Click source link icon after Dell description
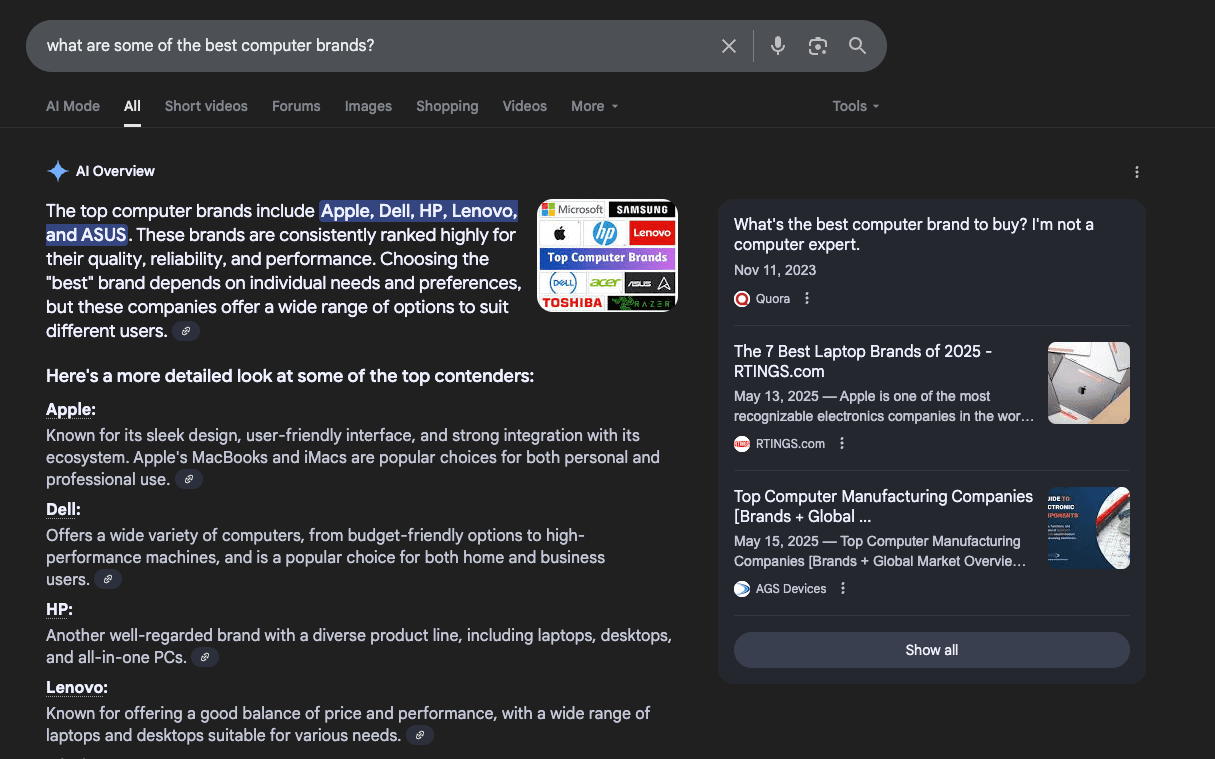Image resolution: width=1215 pixels, height=759 pixels. point(108,580)
